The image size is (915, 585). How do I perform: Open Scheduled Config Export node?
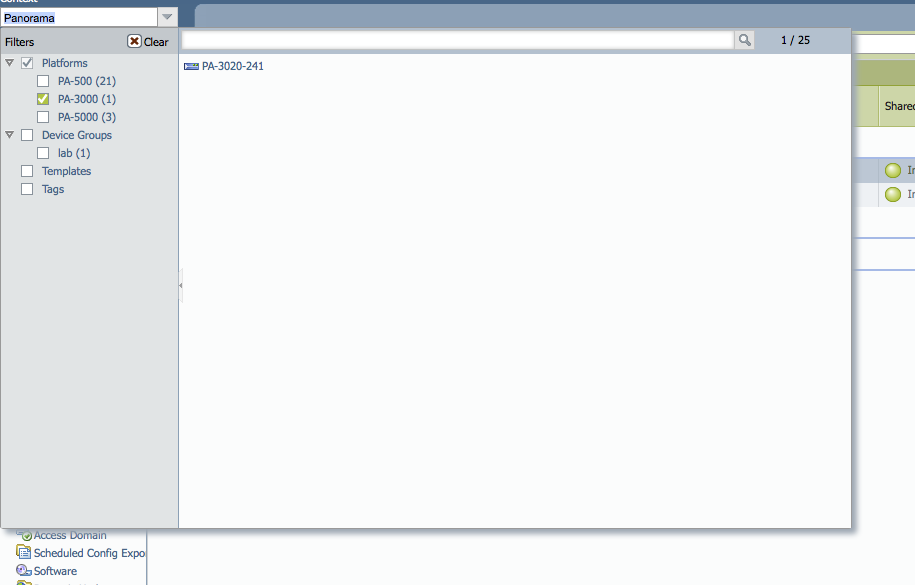click(x=89, y=553)
